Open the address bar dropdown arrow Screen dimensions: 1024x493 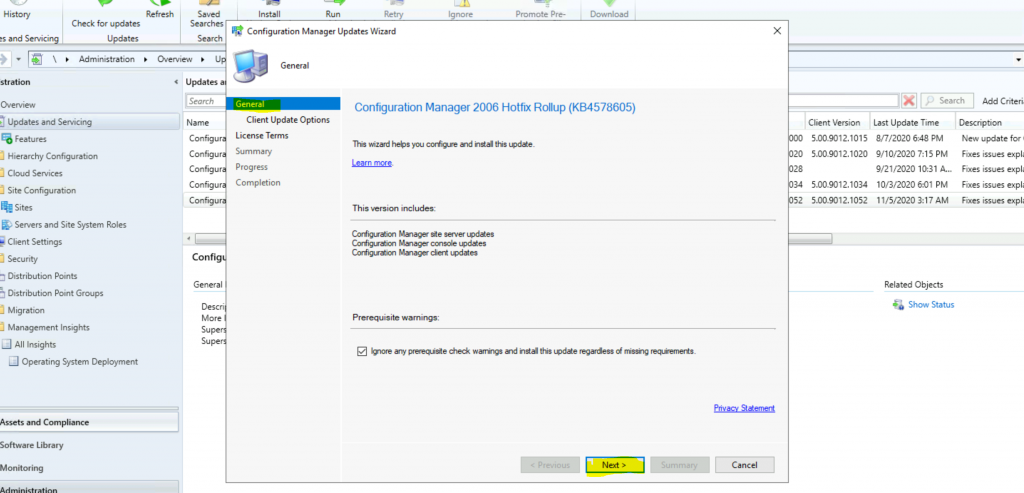pyautogui.click(x=1018, y=59)
